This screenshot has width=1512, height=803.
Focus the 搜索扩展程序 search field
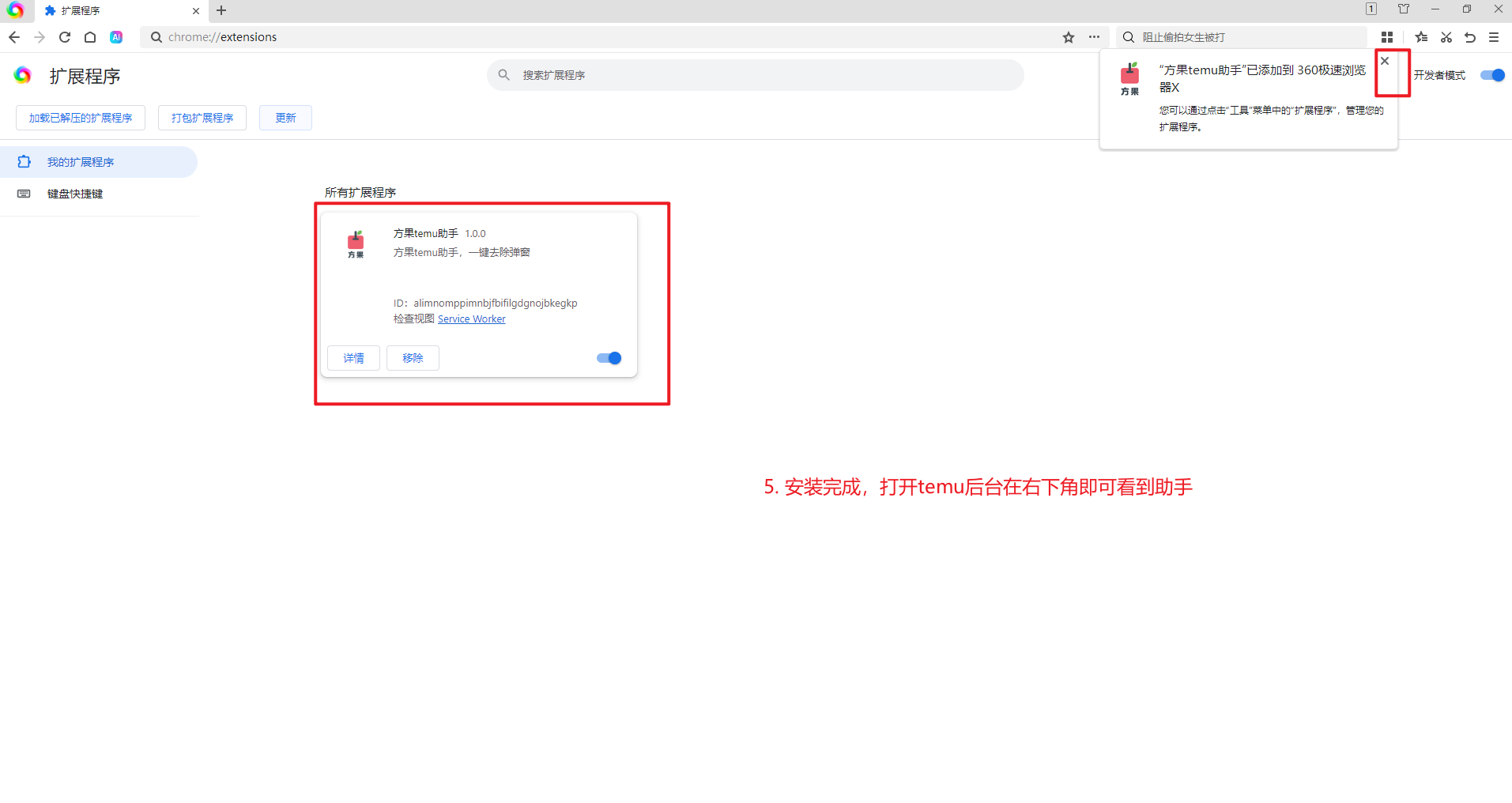tap(756, 75)
